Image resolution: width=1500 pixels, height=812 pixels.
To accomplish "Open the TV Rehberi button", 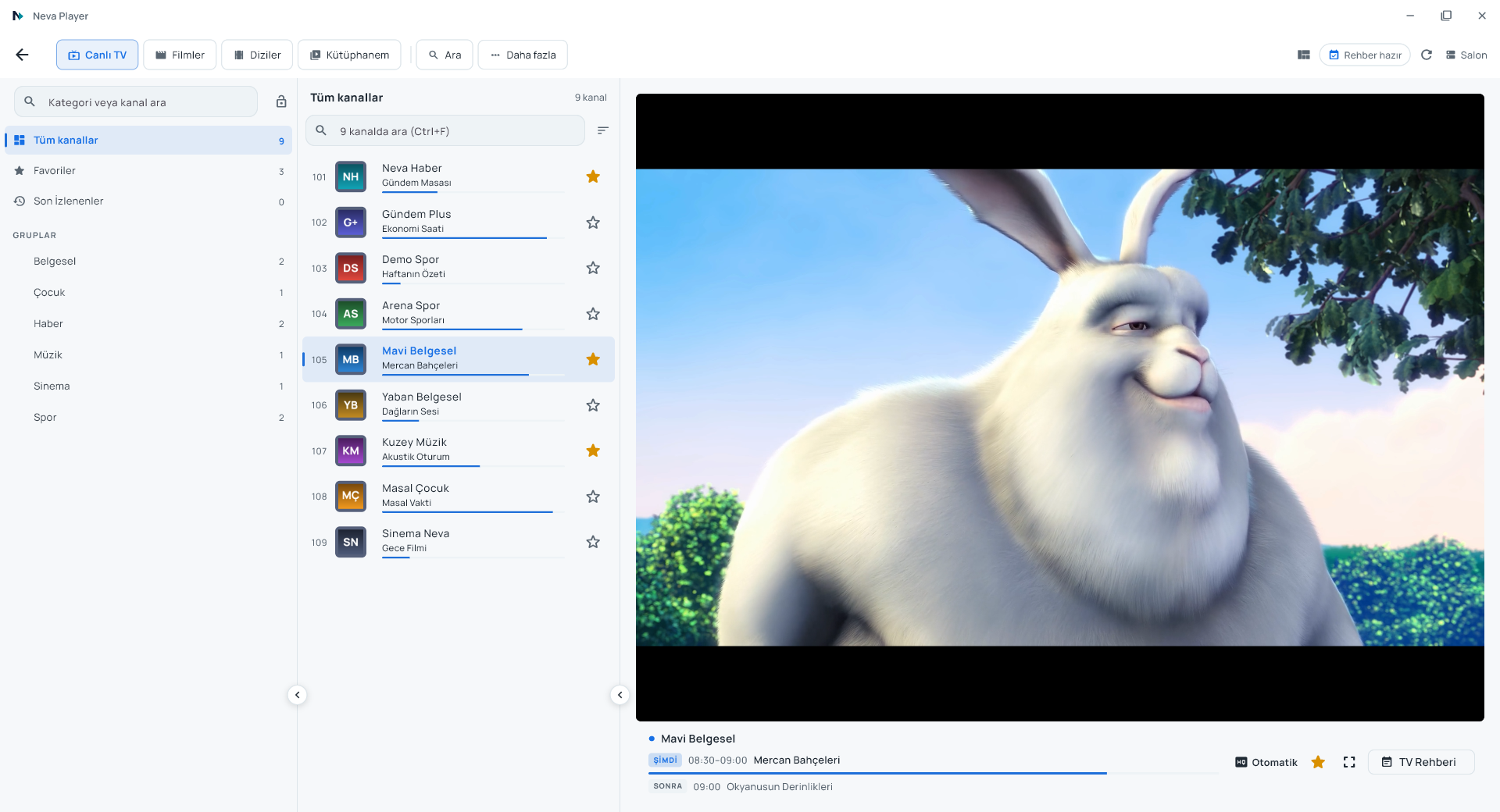I will pos(1421,762).
